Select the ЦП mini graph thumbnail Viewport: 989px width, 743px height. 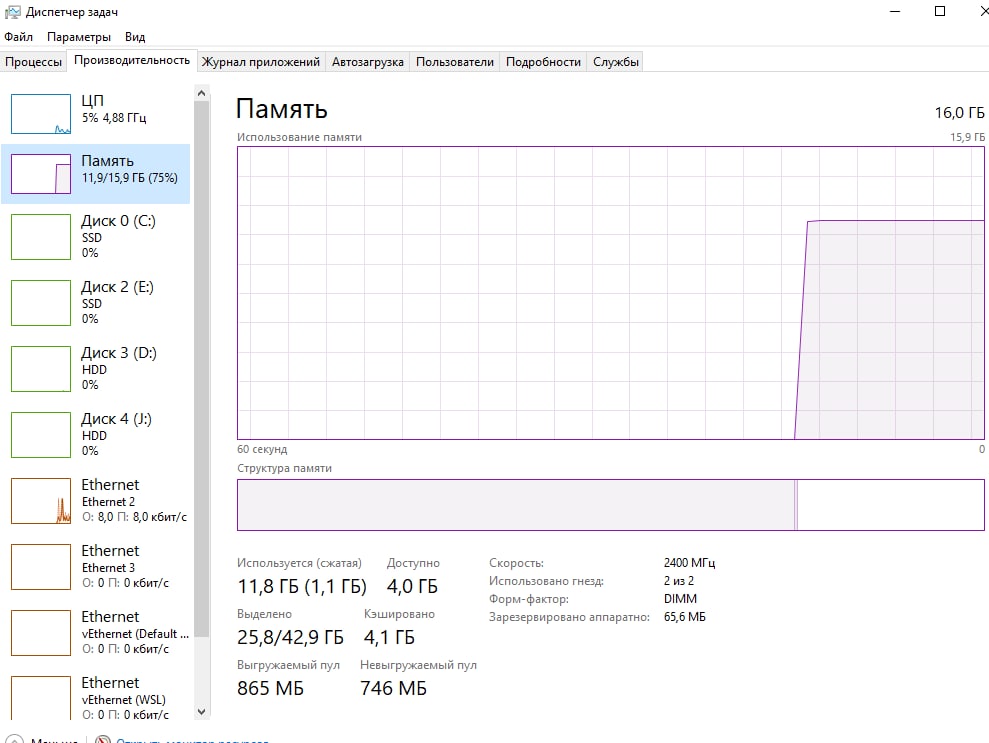pos(41,114)
